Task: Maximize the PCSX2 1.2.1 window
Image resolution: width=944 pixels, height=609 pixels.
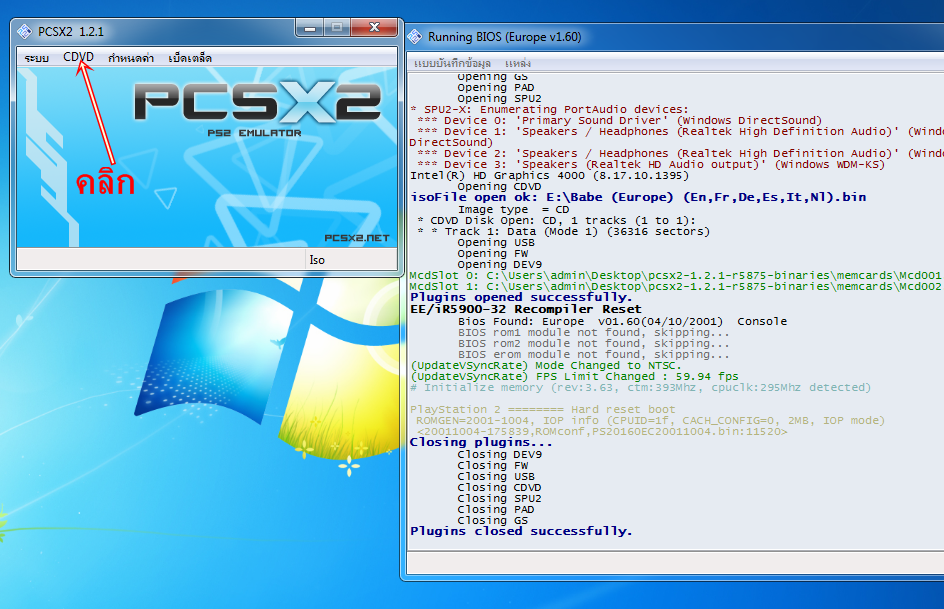Action: (337, 28)
